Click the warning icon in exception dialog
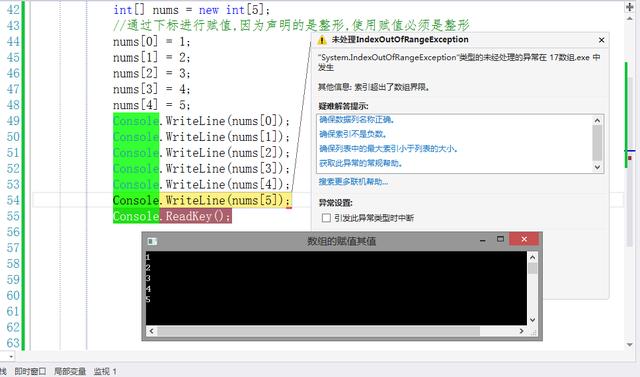Screen dimensions: 640x377 (322, 40)
